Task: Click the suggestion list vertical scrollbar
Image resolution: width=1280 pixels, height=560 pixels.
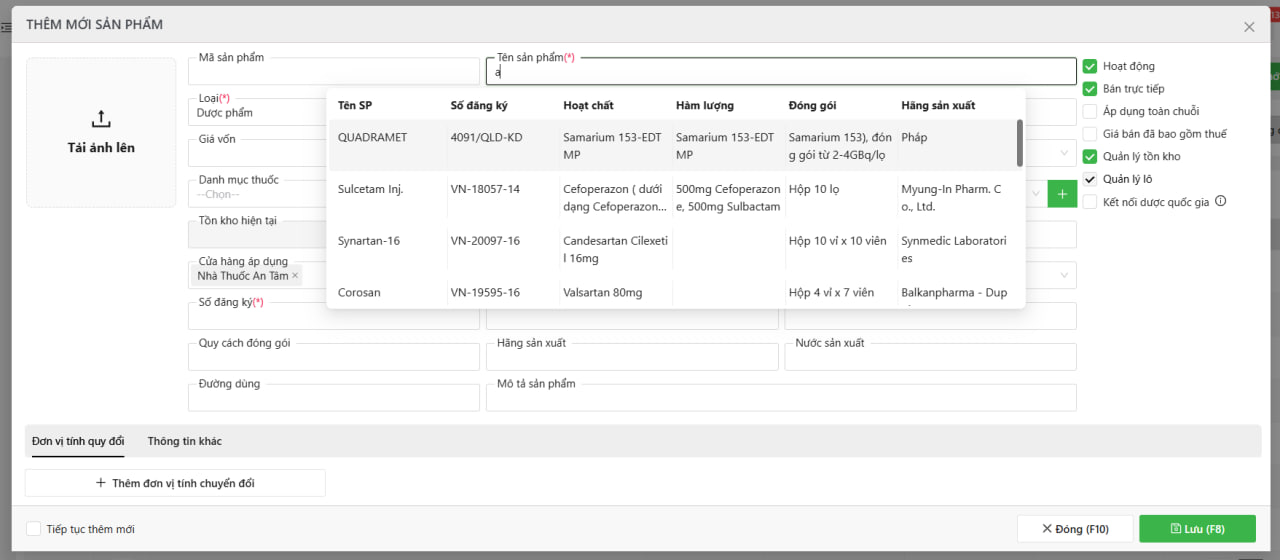Action: pos(1019,143)
